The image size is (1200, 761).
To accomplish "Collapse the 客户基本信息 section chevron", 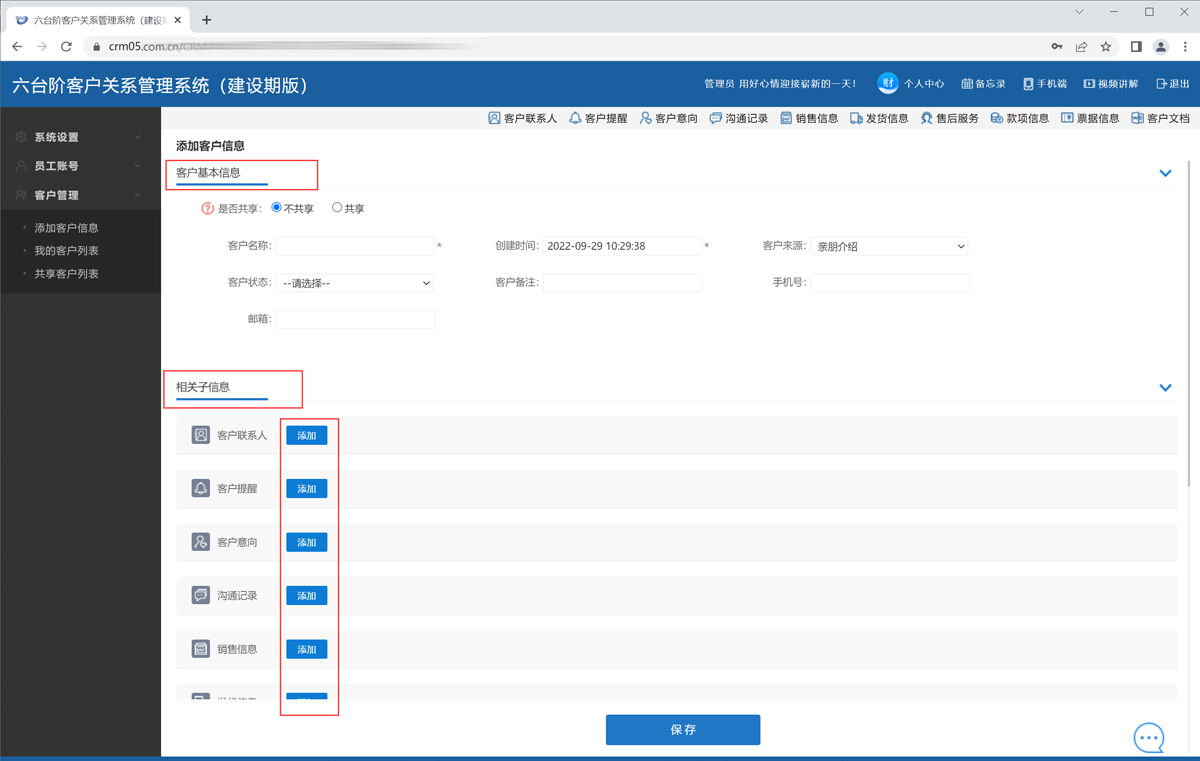I will pos(1165,173).
